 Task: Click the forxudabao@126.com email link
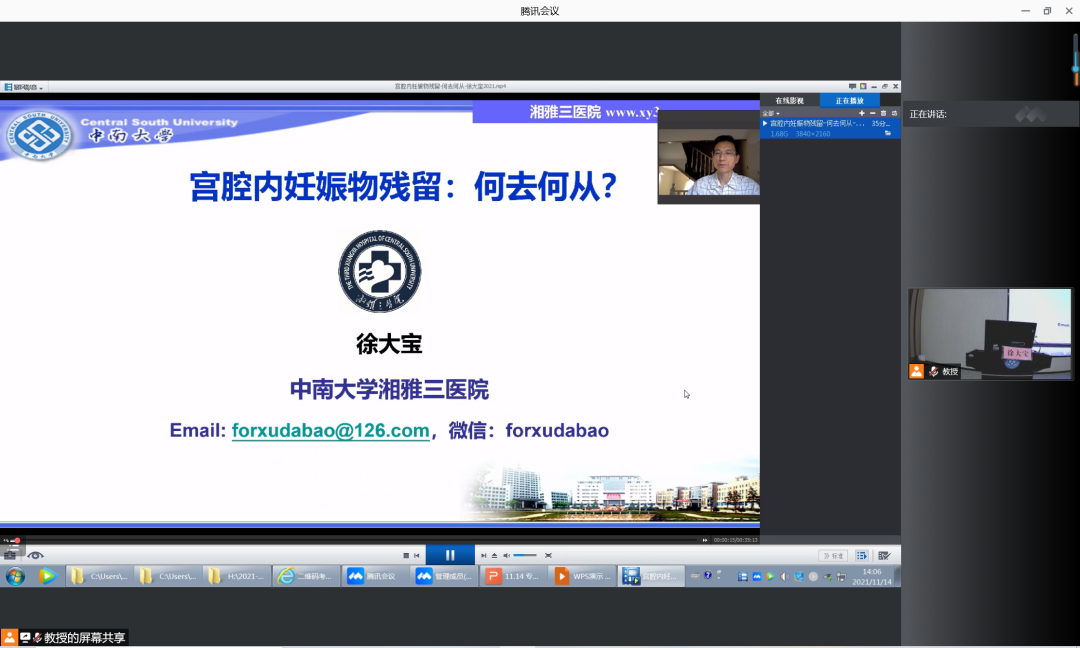331,431
